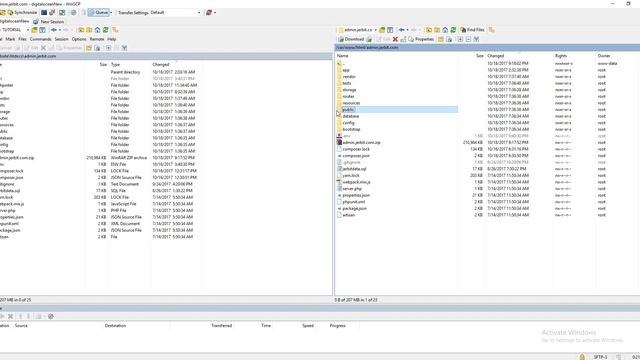Open the terminal console icon in top toolbar

point(44,13)
